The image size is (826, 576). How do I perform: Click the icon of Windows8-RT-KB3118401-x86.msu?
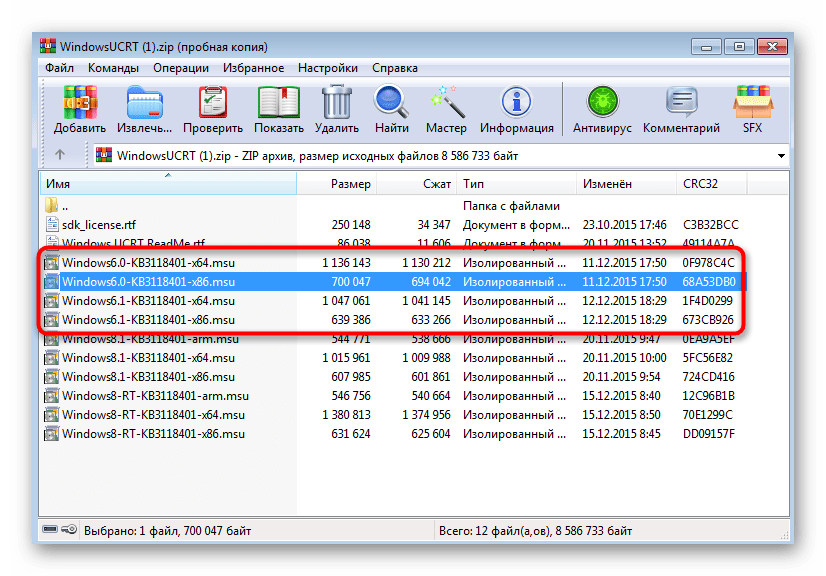51,433
